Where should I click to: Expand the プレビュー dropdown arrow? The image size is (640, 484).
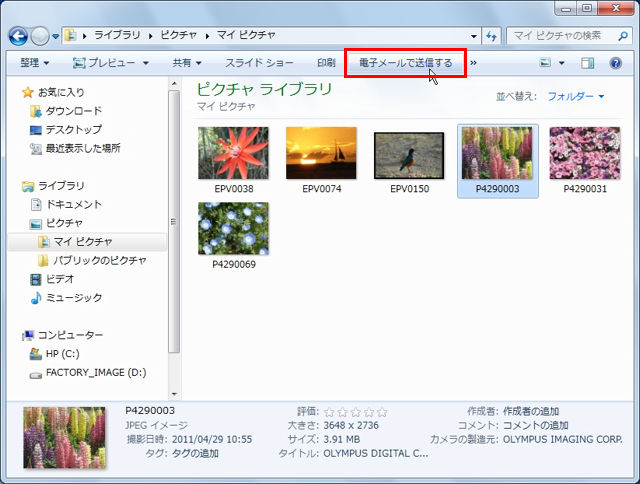[x=146, y=63]
